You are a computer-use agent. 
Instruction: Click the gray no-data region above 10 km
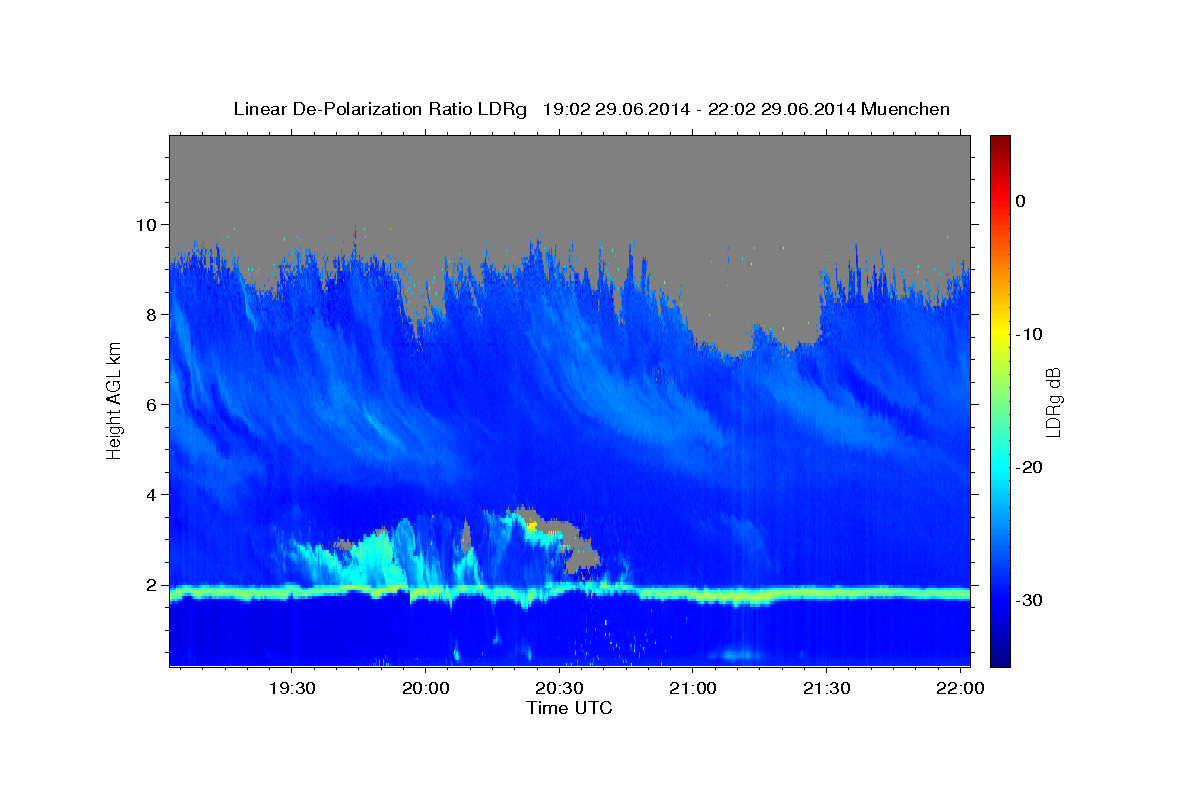(x=570, y=180)
